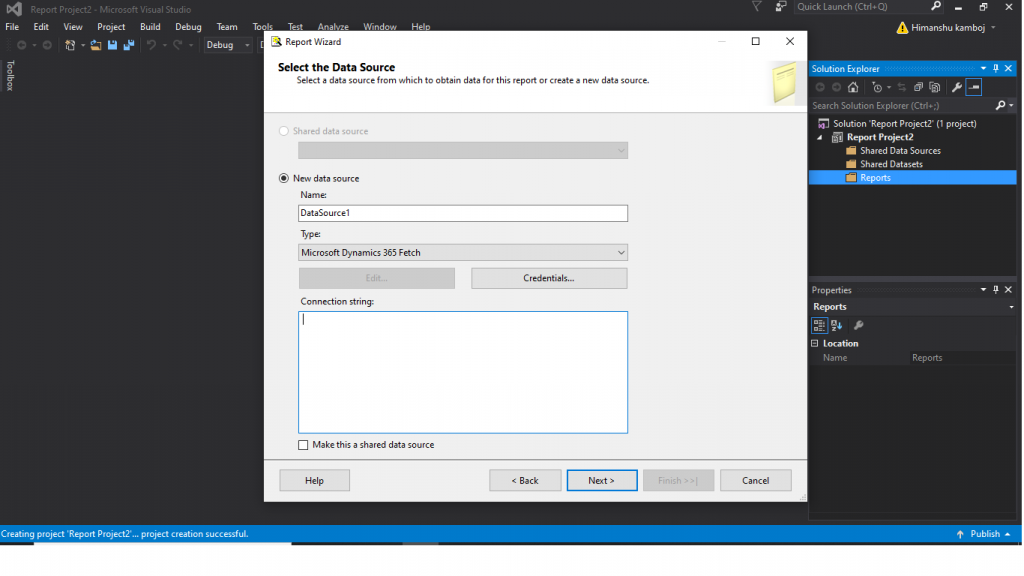Select Shared Datasets folder in Solution Explorer
Screen dimensions: 1024x576
tap(891, 164)
